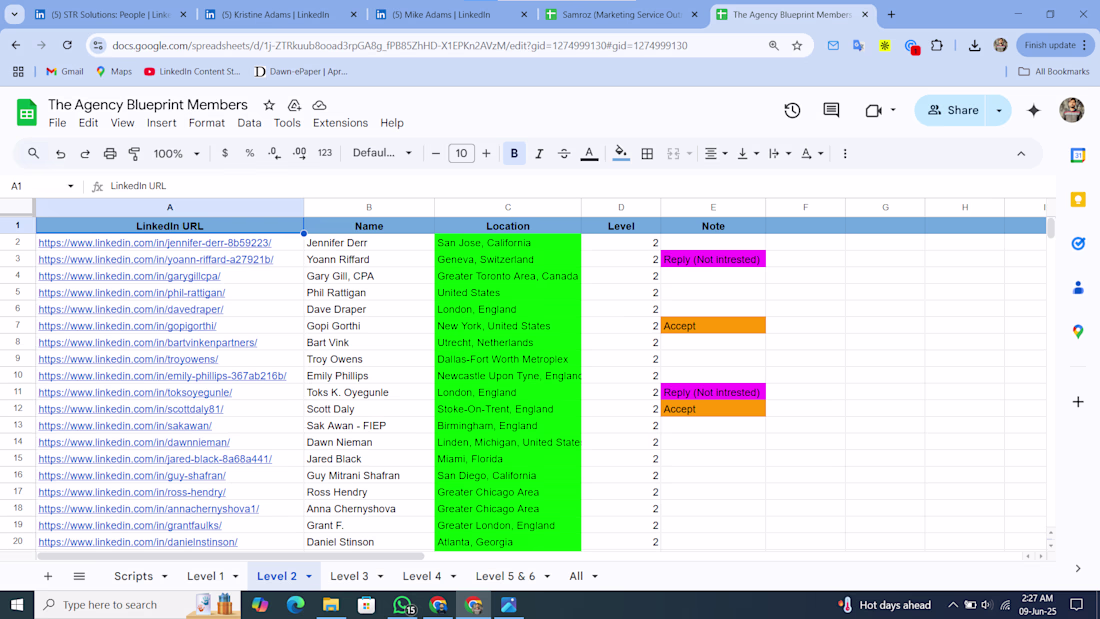1100x619 pixels.
Task: Open Google Calendar side panel icon
Action: coord(1078,155)
